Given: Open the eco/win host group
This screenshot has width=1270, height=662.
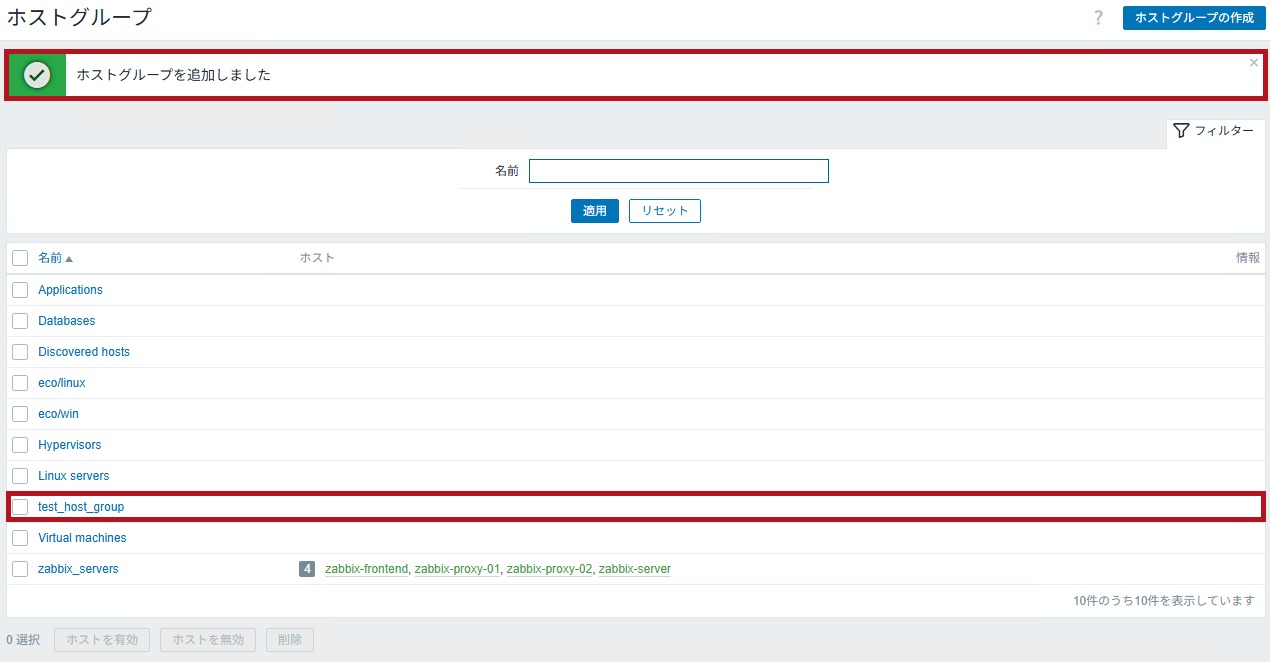Looking at the screenshot, I should (58, 414).
